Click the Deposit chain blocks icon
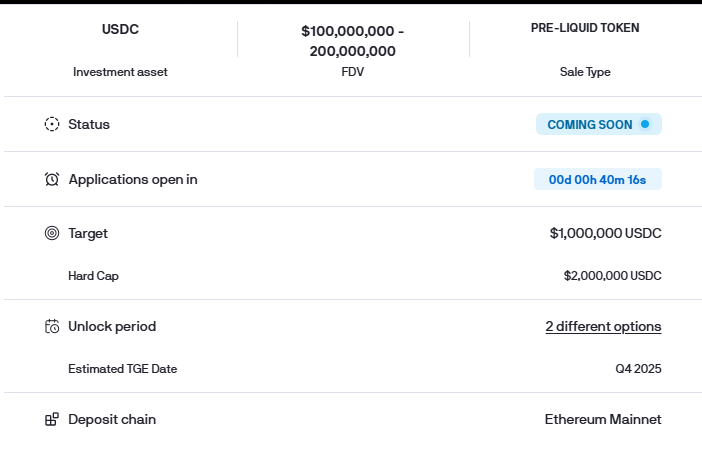The width and height of the screenshot is (702, 468). 52,419
